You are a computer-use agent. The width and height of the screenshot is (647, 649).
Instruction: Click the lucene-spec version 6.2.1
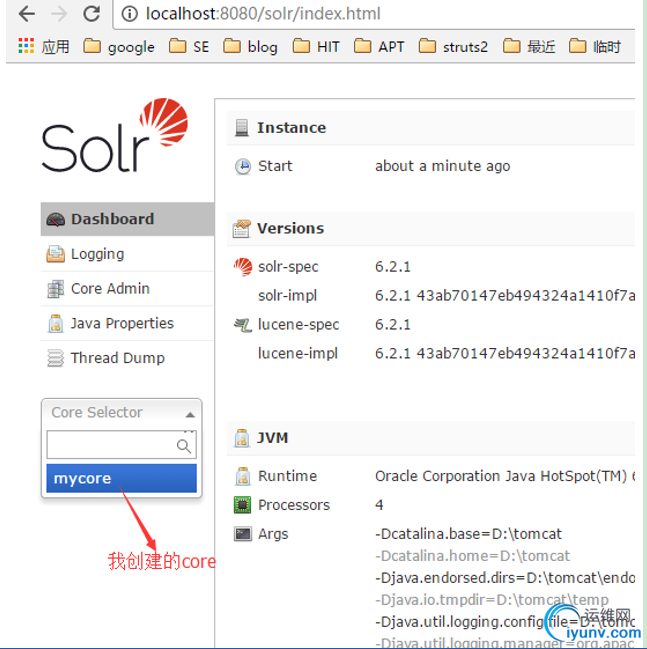click(393, 324)
